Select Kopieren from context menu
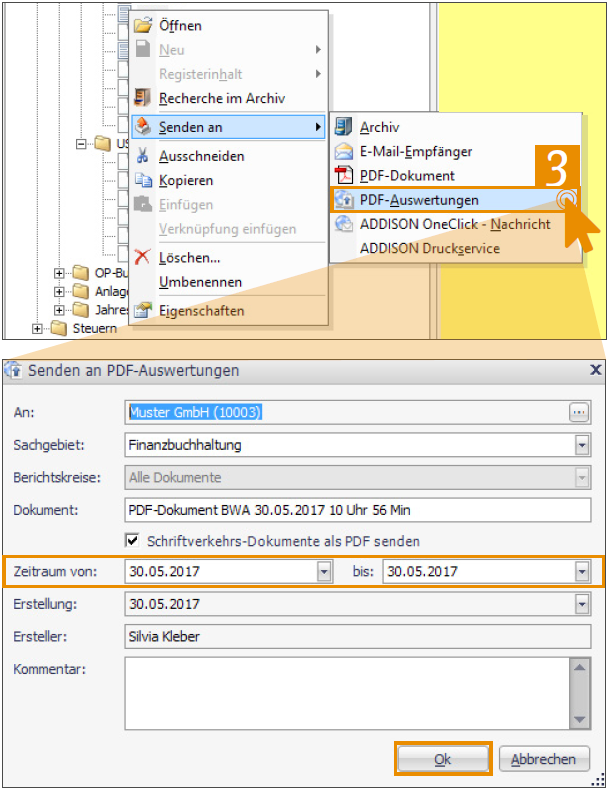This screenshot has width=609, height=791. [x=229, y=180]
